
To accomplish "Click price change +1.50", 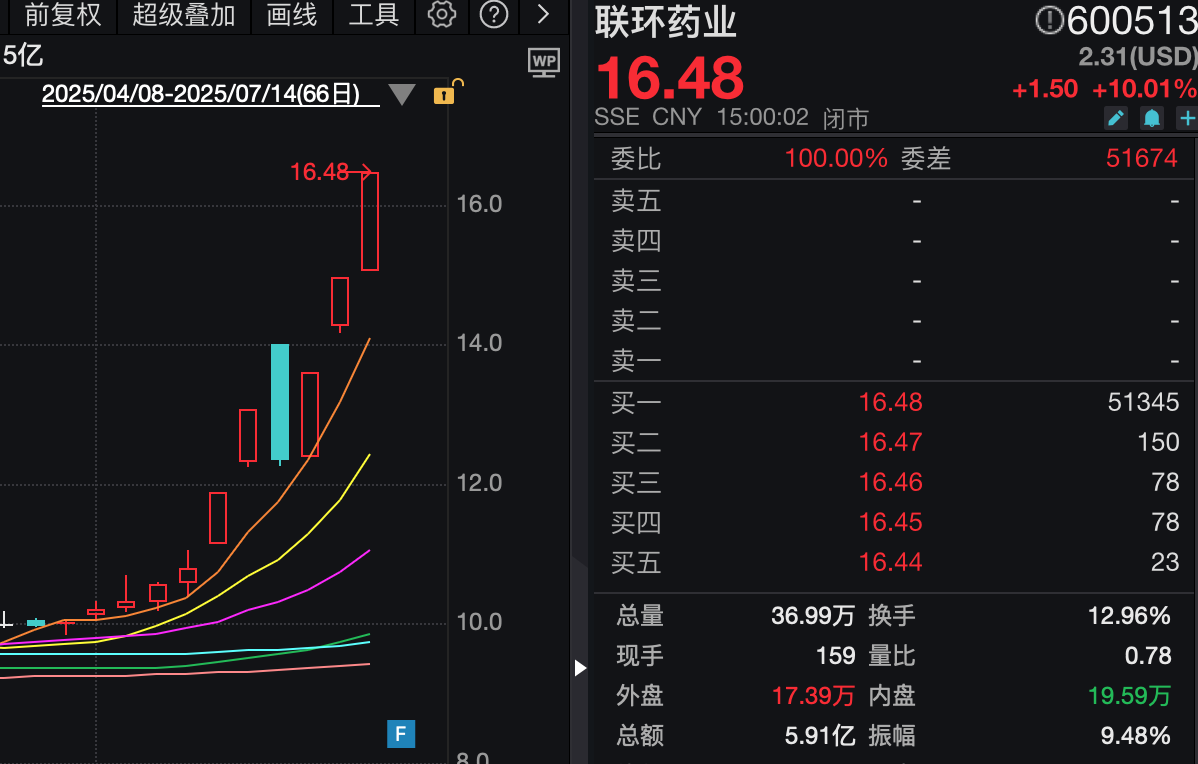I will (1044, 89).
